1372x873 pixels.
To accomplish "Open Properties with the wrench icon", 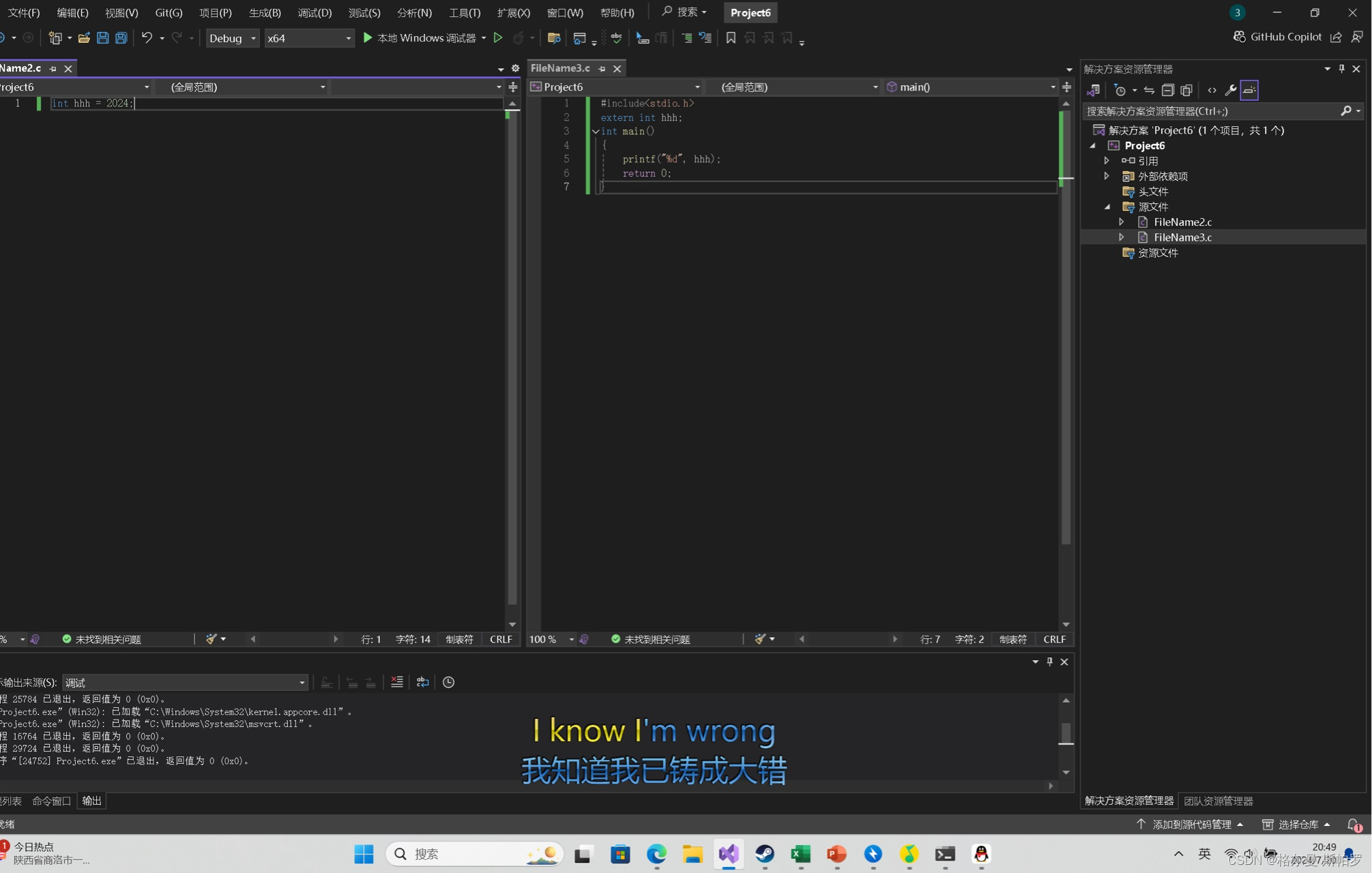I will point(1231,90).
